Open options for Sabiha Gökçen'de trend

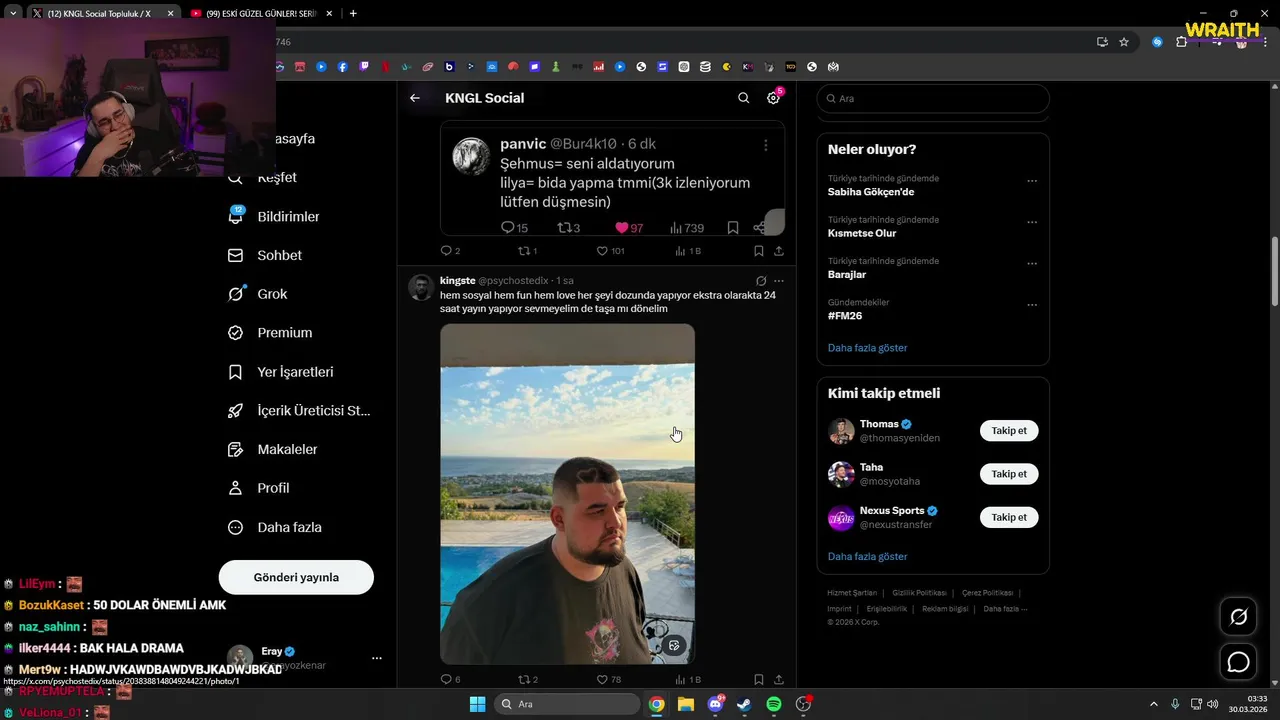tap(1032, 181)
